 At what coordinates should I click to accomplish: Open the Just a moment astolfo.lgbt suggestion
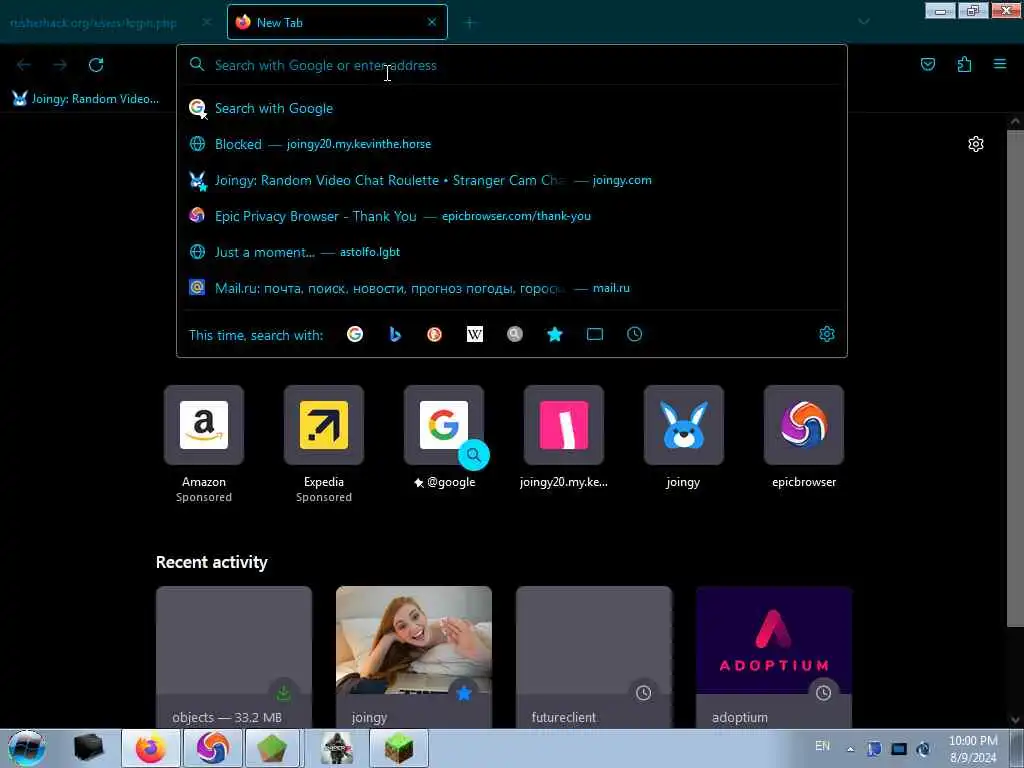click(x=512, y=252)
